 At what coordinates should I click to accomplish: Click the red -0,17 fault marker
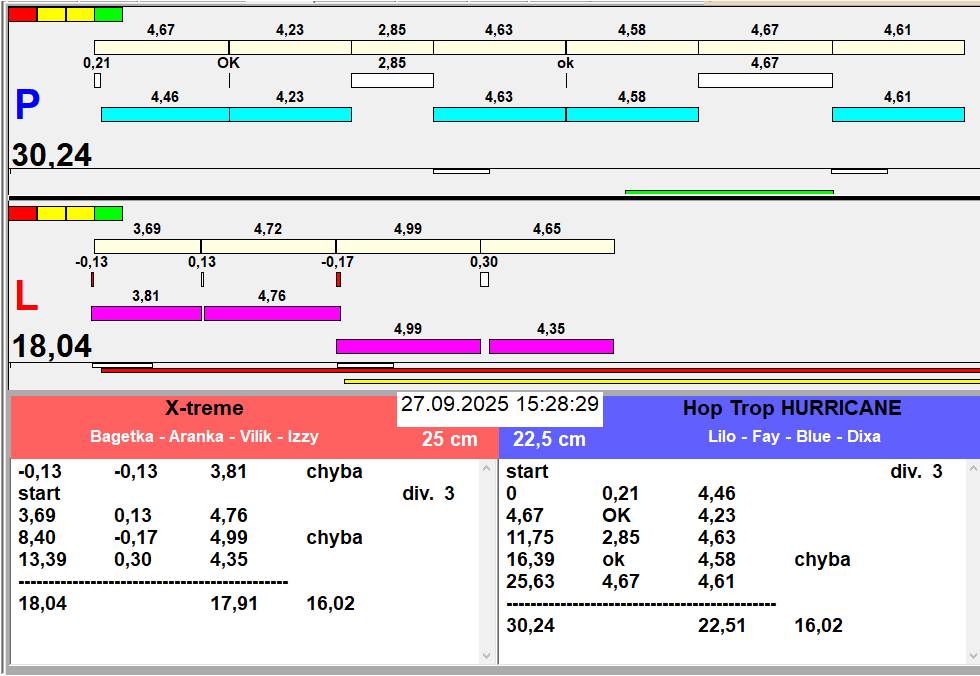click(339, 279)
